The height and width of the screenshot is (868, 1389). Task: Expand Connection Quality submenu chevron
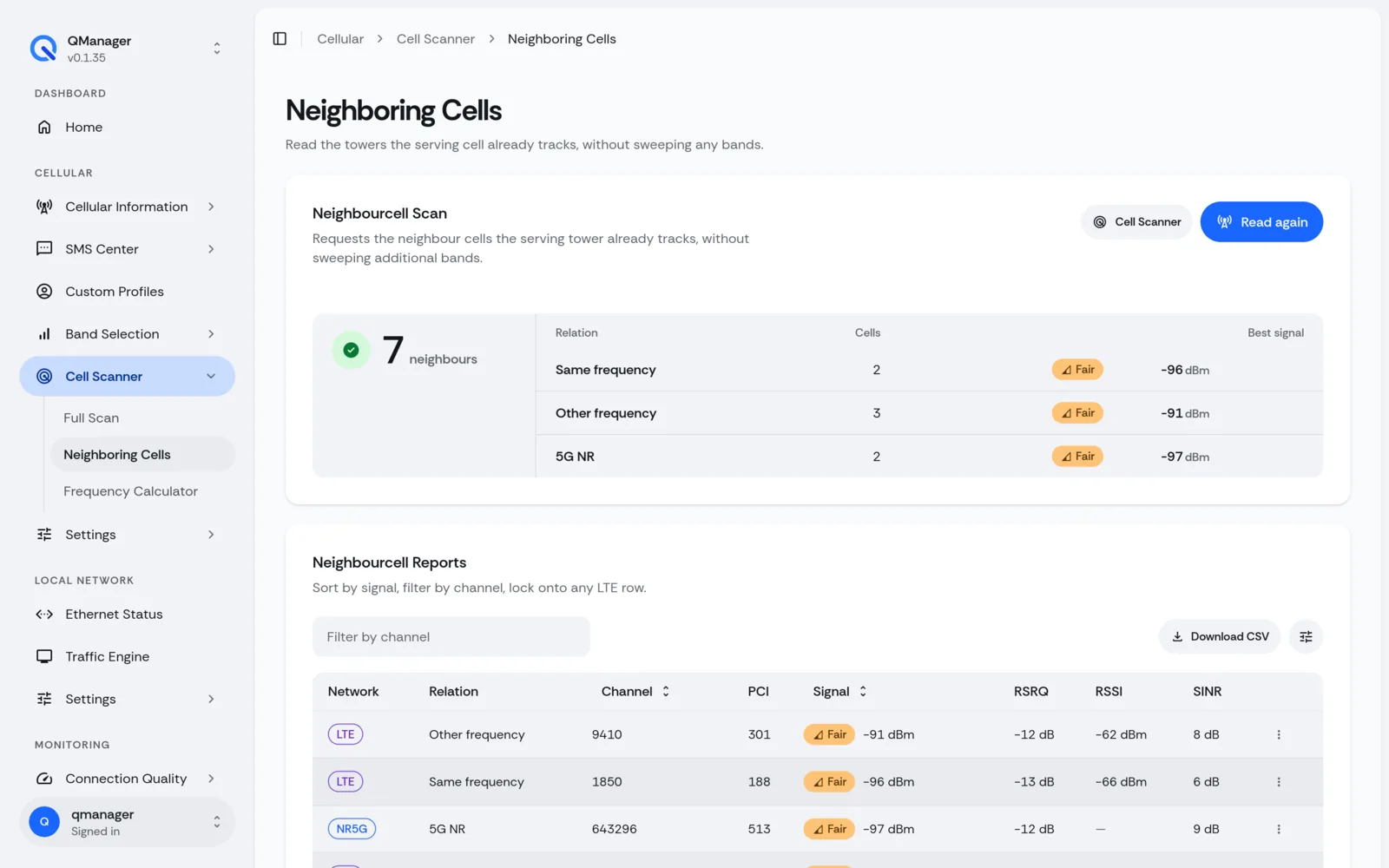pos(211,779)
